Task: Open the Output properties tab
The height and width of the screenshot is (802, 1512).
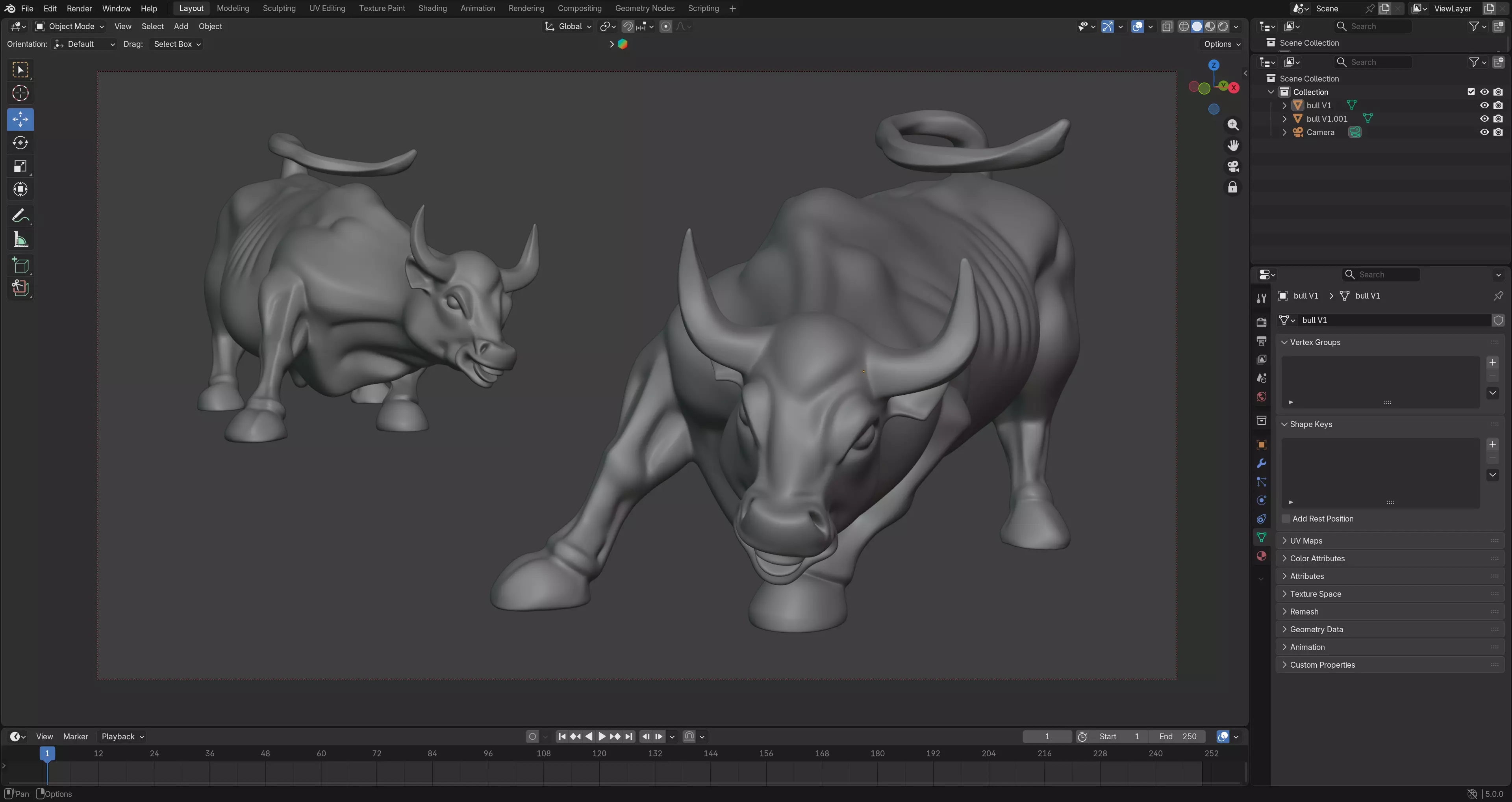Action: (x=1261, y=341)
